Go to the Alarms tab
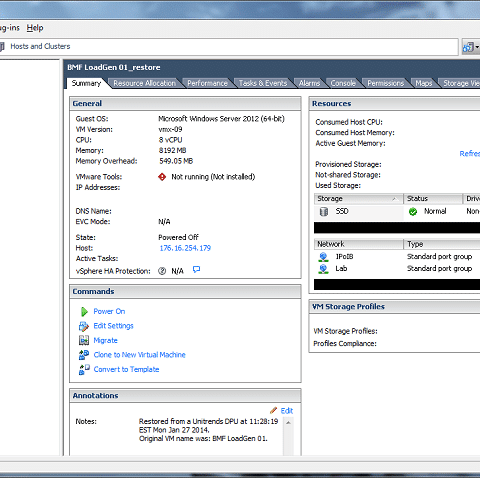 pos(309,83)
